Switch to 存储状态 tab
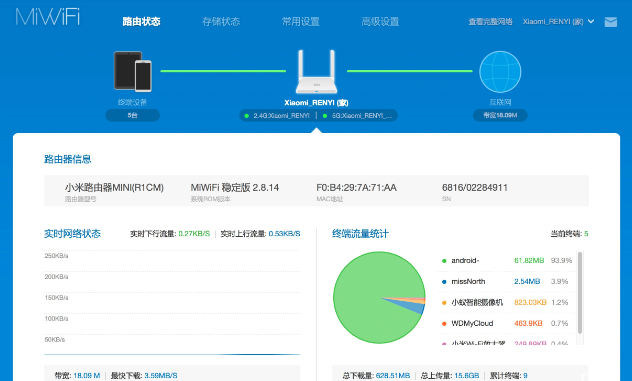Image resolution: width=632 pixels, height=381 pixels. 221,21
